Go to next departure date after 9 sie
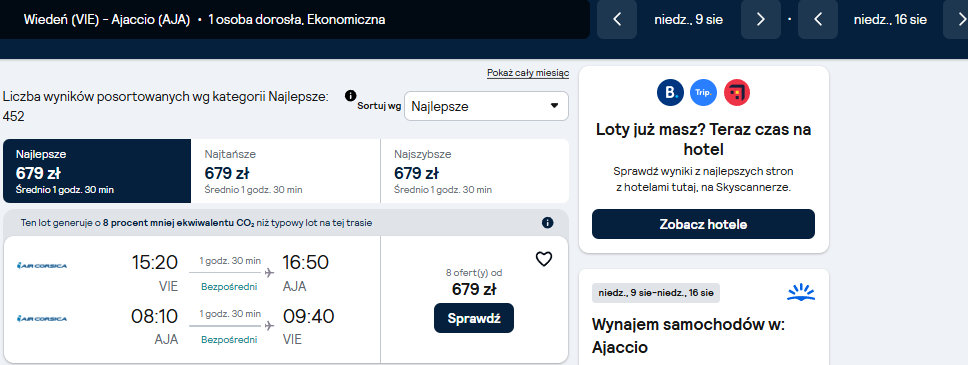 point(761,19)
